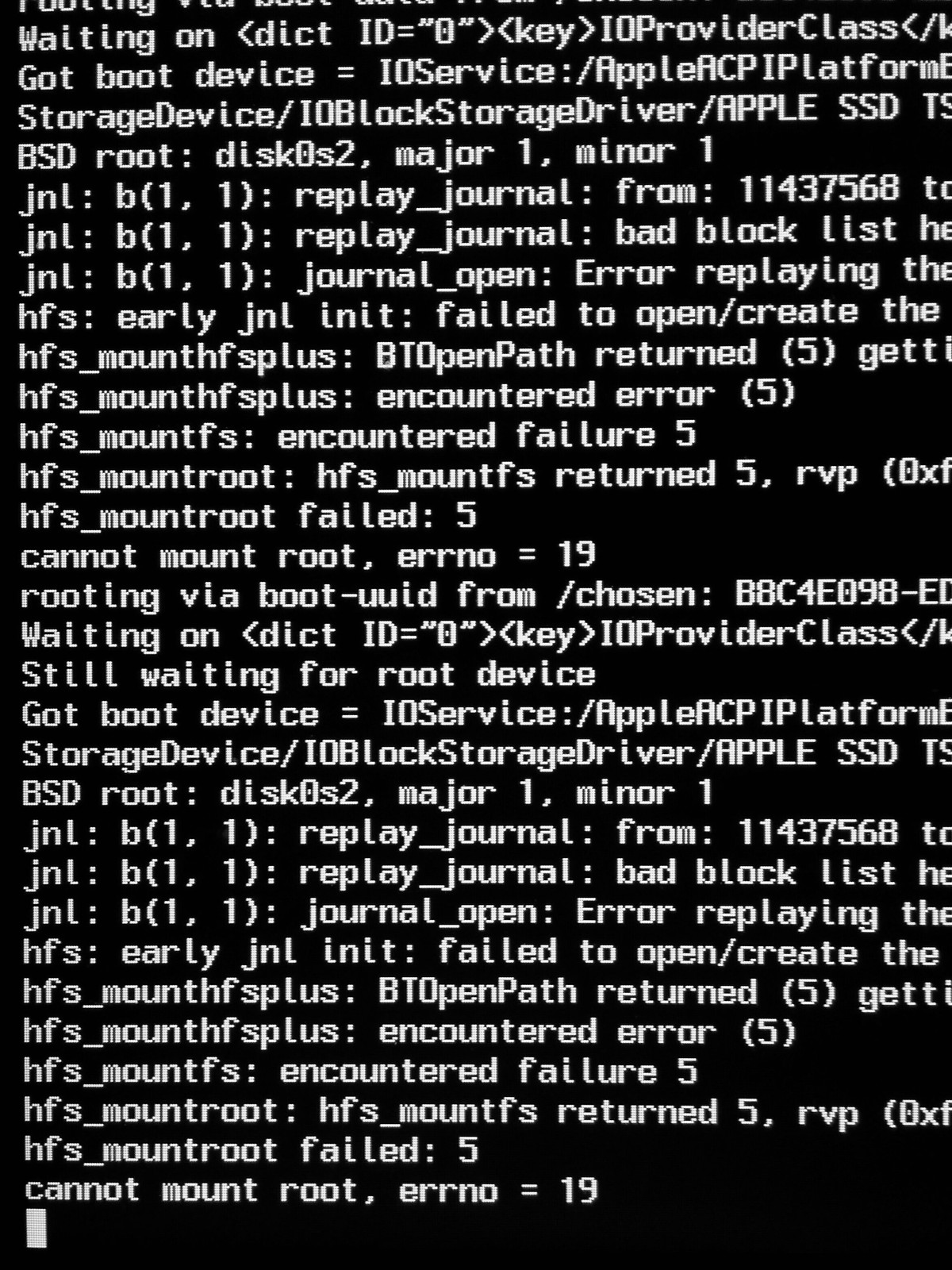Click the second 'replay_journal: from: 11437568' line

point(487,833)
